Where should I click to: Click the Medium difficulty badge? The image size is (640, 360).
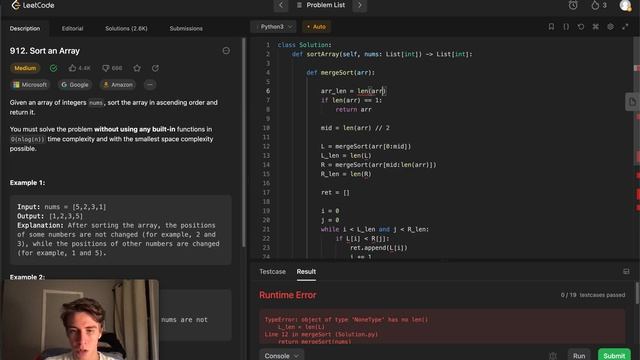pyautogui.click(x=25, y=68)
